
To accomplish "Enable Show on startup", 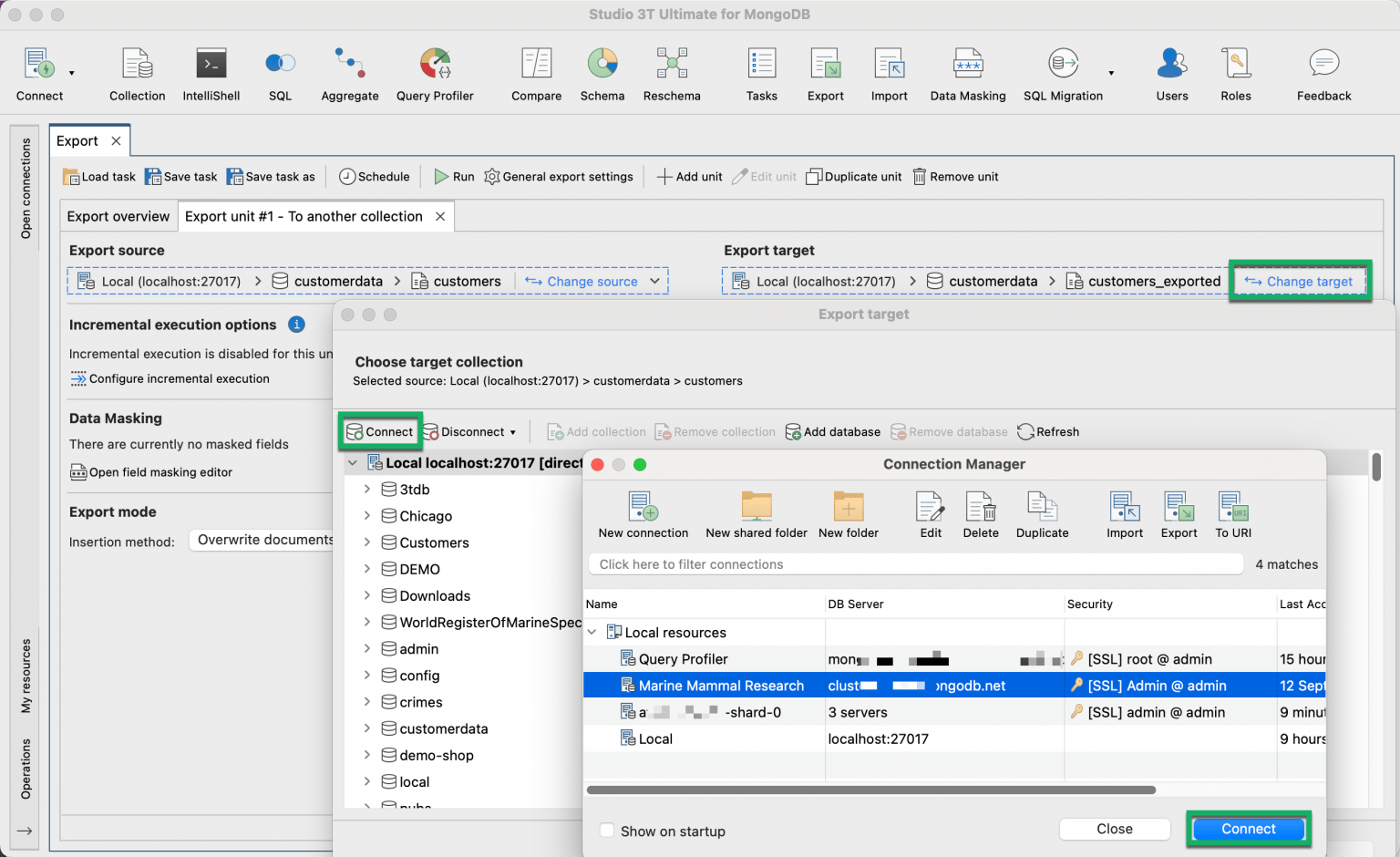I will click(x=607, y=831).
